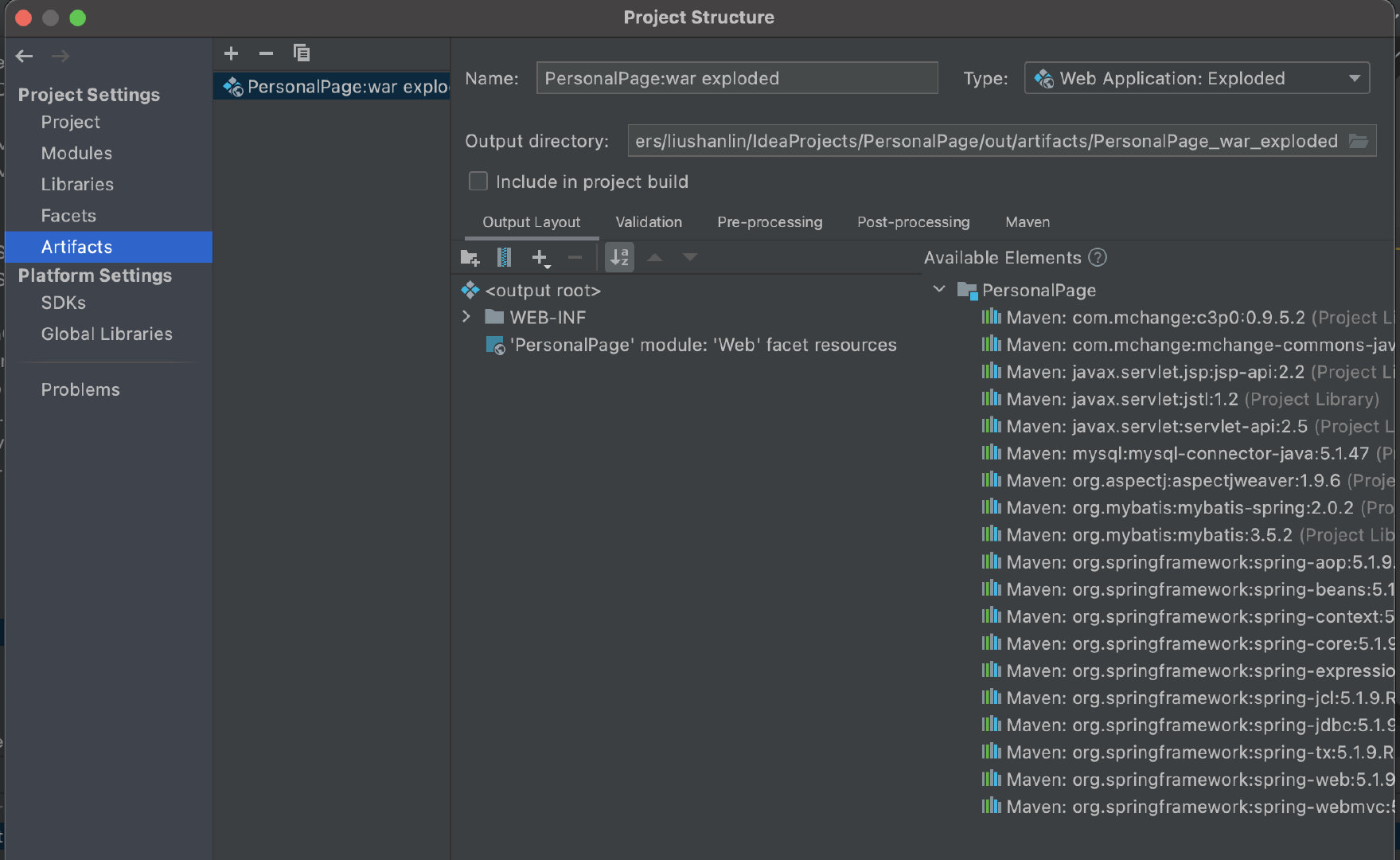Open the Maven tab
The width and height of the screenshot is (1400, 860).
(x=1028, y=222)
